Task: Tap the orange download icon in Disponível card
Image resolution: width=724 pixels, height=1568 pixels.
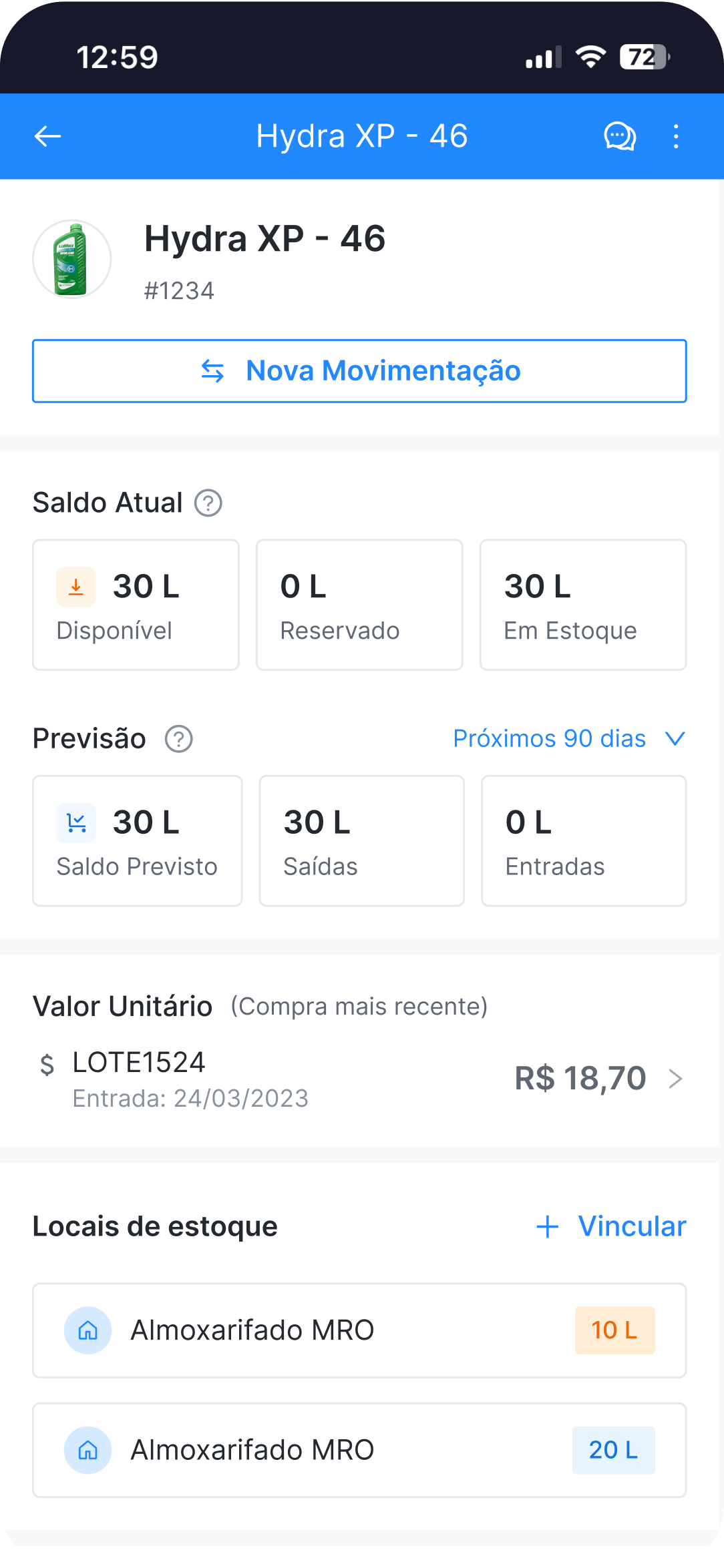Action: [x=76, y=587]
